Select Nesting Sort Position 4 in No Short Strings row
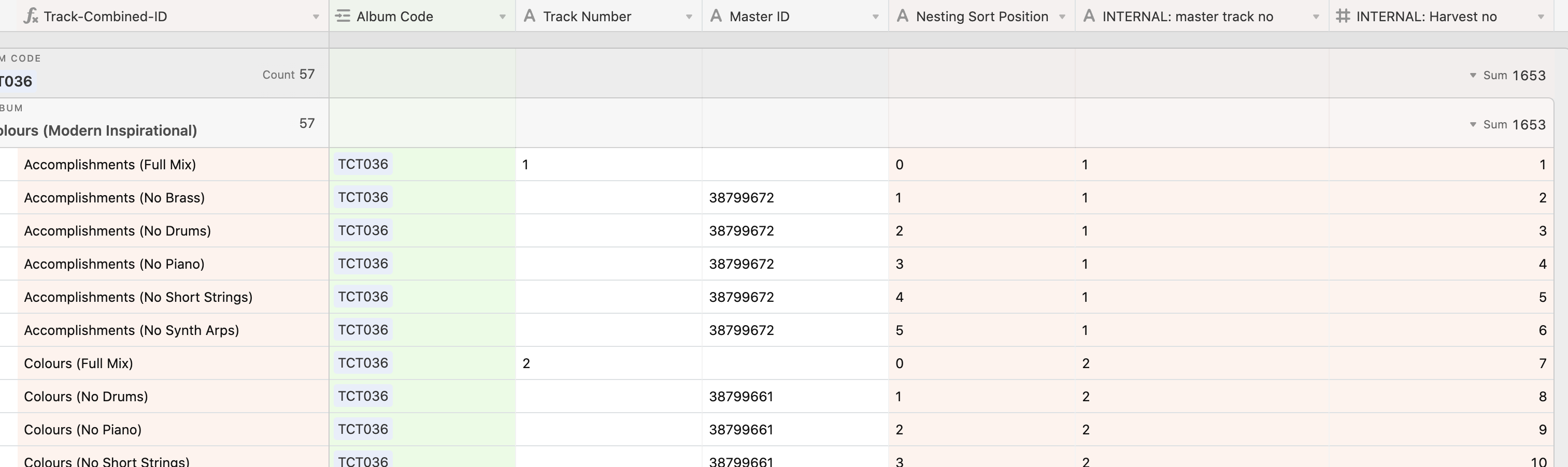 click(982, 297)
